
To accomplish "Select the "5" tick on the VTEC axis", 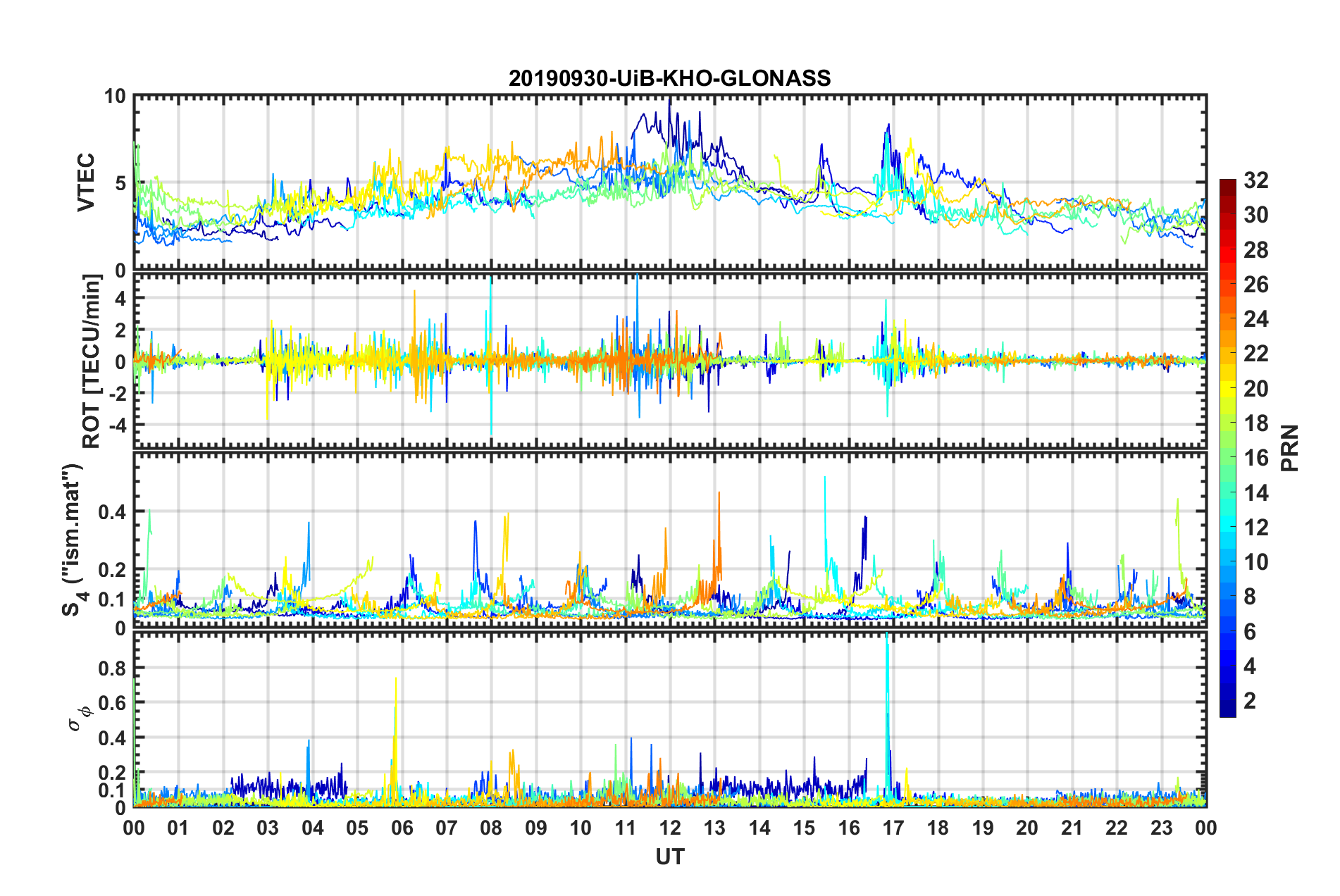I will tap(120, 183).
